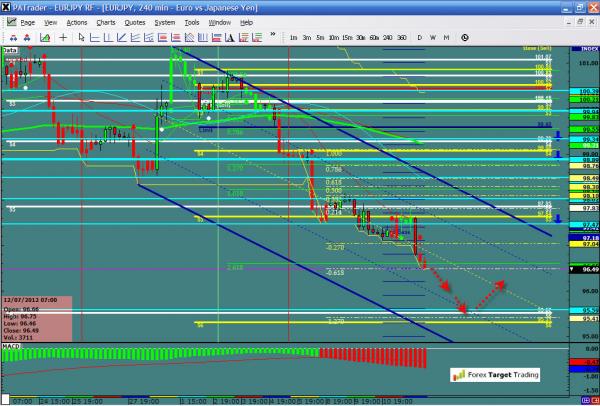Switch chart to 240 minute timeframe

(x=388, y=38)
